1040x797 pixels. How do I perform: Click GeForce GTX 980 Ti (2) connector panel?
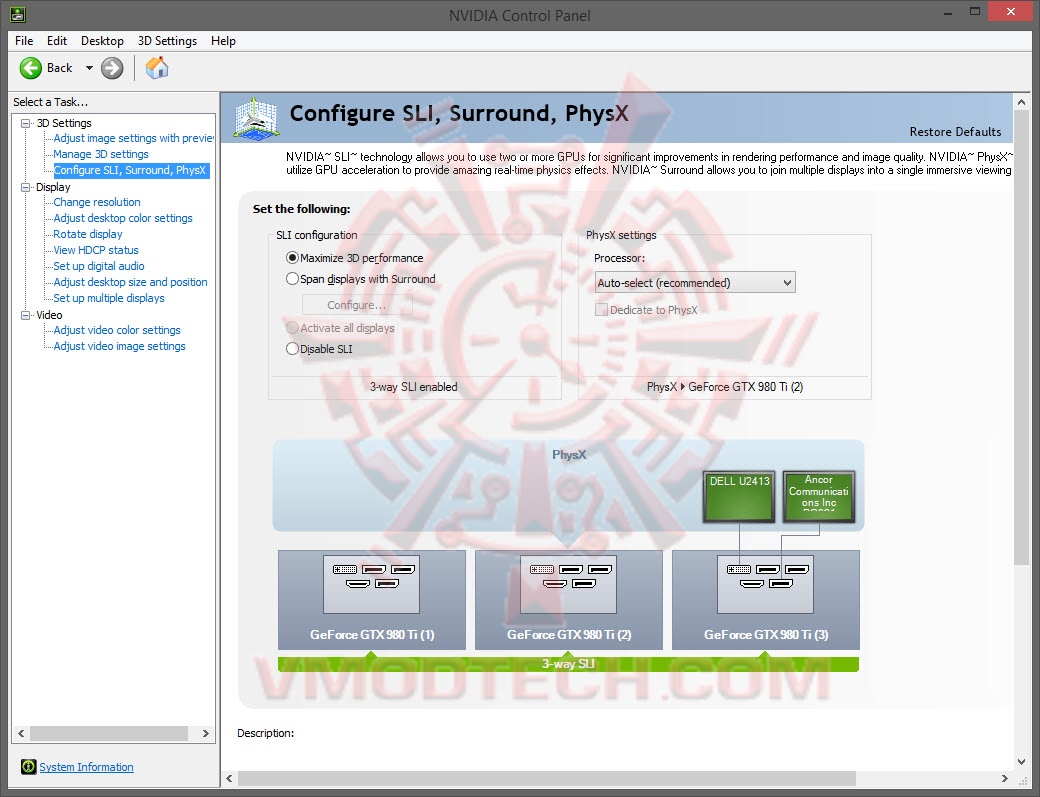pyautogui.click(x=568, y=583)
